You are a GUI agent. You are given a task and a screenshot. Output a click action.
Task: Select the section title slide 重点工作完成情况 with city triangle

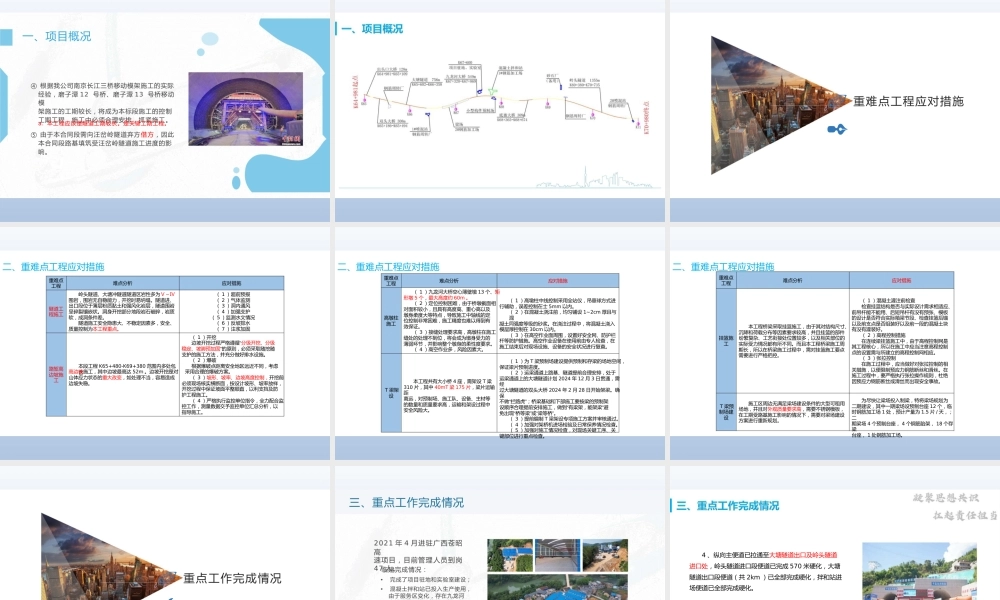[165, 533]
